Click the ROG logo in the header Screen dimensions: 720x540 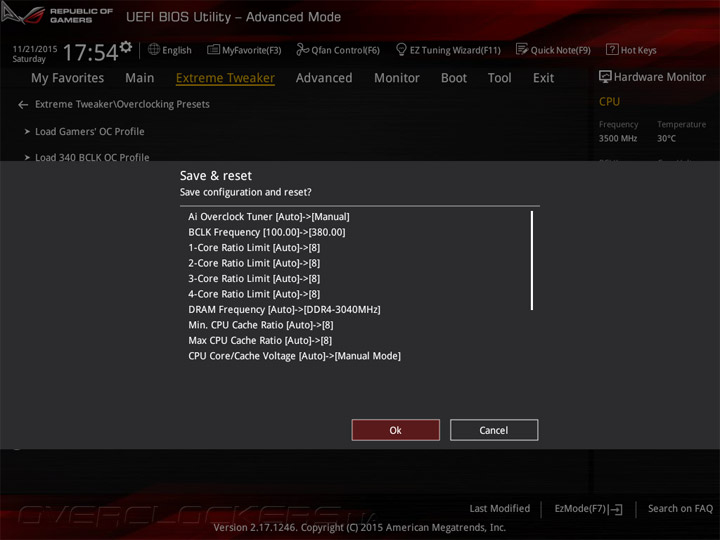(23, 15)
